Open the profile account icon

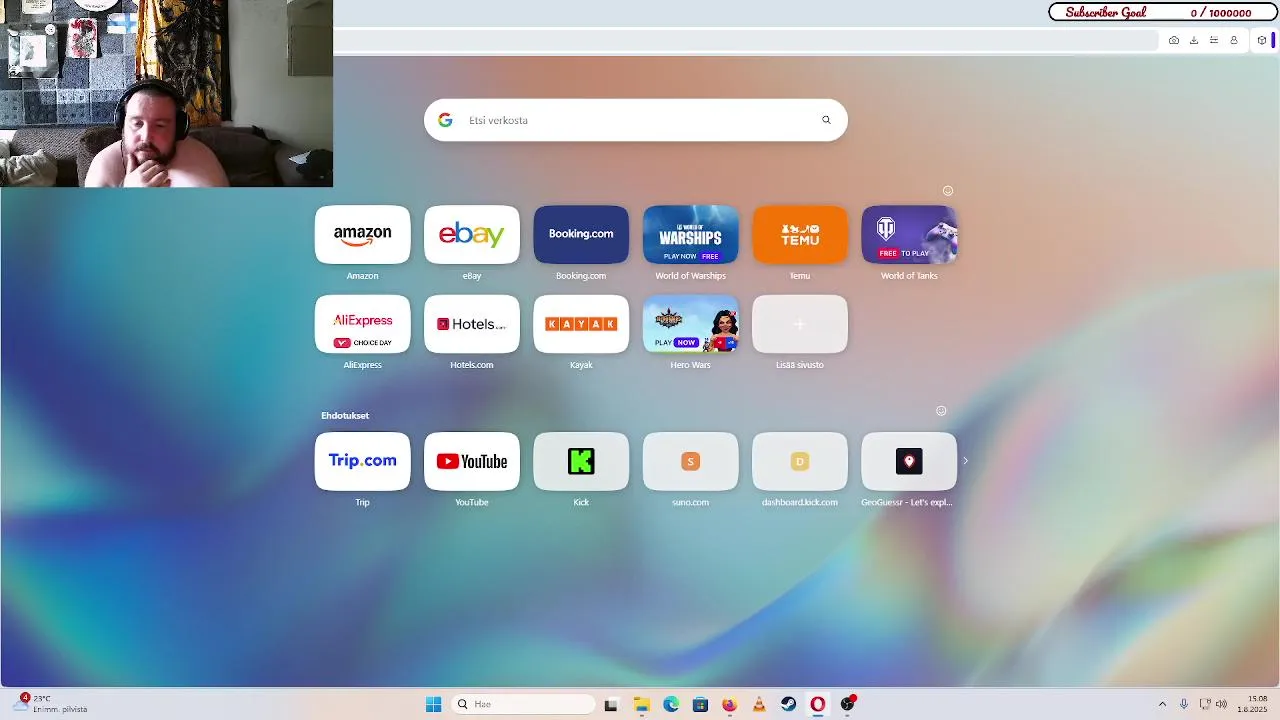(1234, 40)
